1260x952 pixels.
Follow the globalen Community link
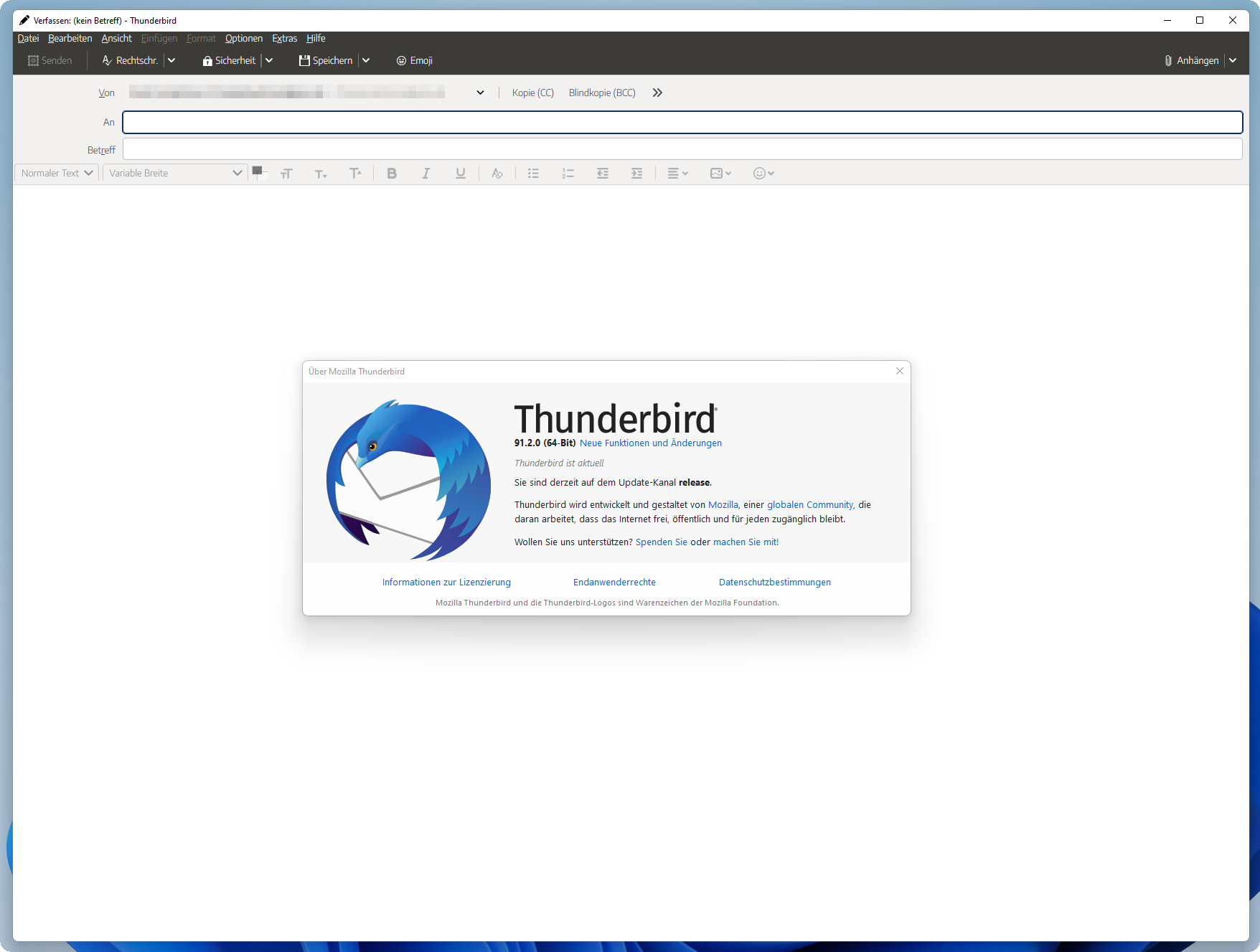click(x=811, y=505)
